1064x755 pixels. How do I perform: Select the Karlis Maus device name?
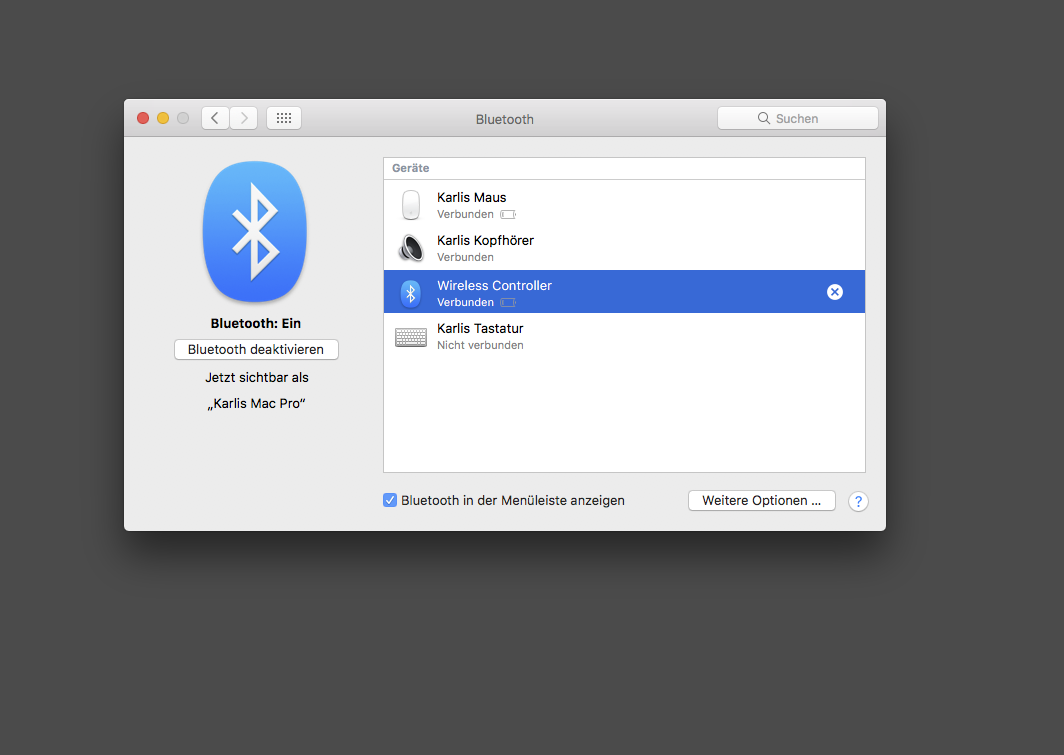tap(472, 197)
